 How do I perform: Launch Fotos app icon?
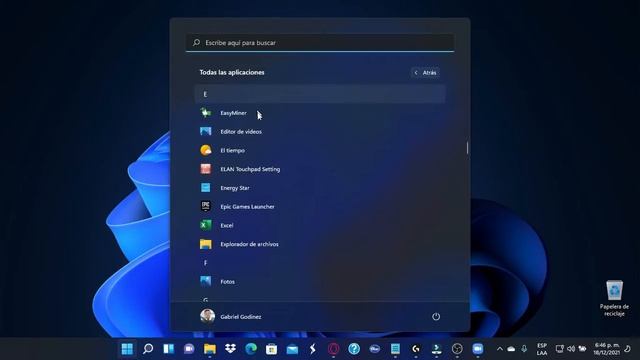[206, 282]
